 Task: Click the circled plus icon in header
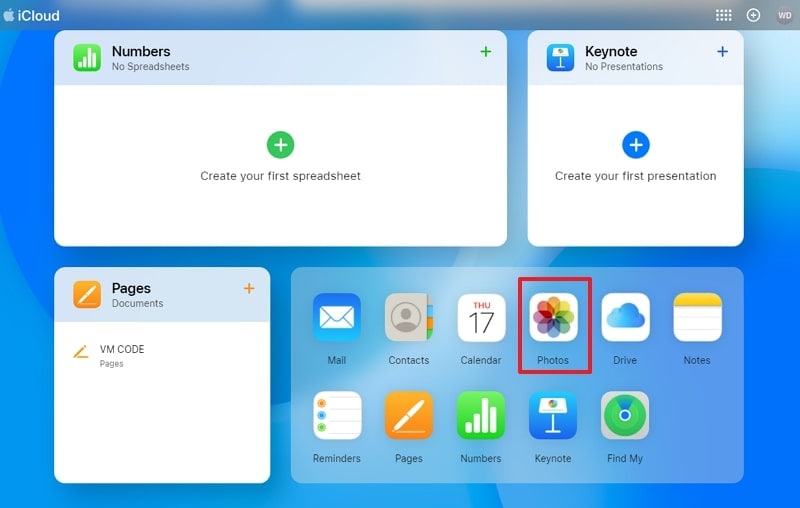pos(754,15)
